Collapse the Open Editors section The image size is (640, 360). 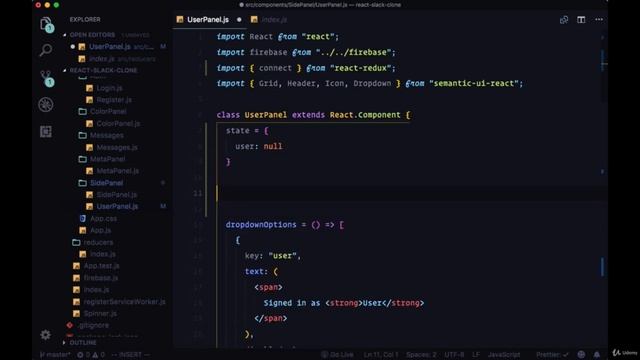point(92,35)
